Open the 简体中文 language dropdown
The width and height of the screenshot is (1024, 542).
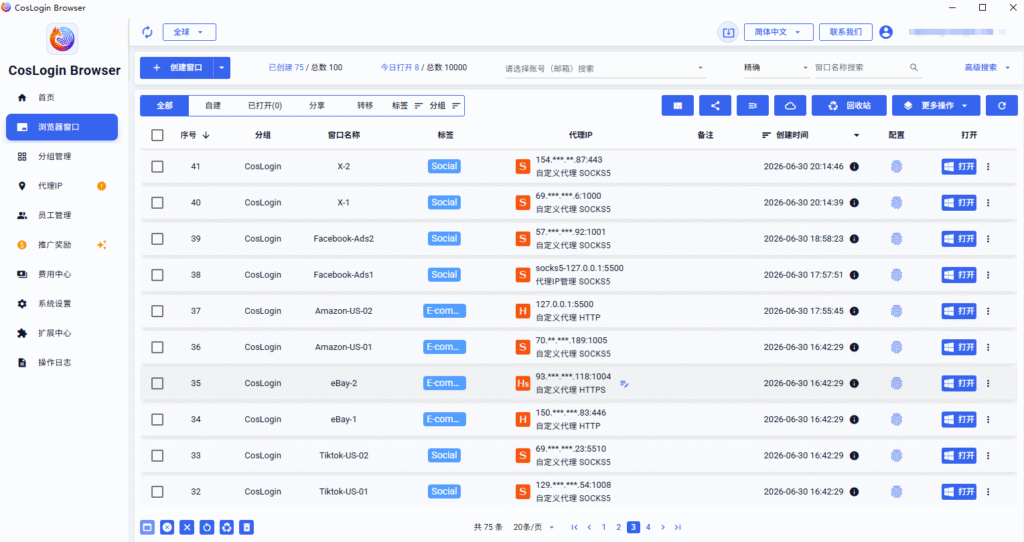[x=778, y=32]
